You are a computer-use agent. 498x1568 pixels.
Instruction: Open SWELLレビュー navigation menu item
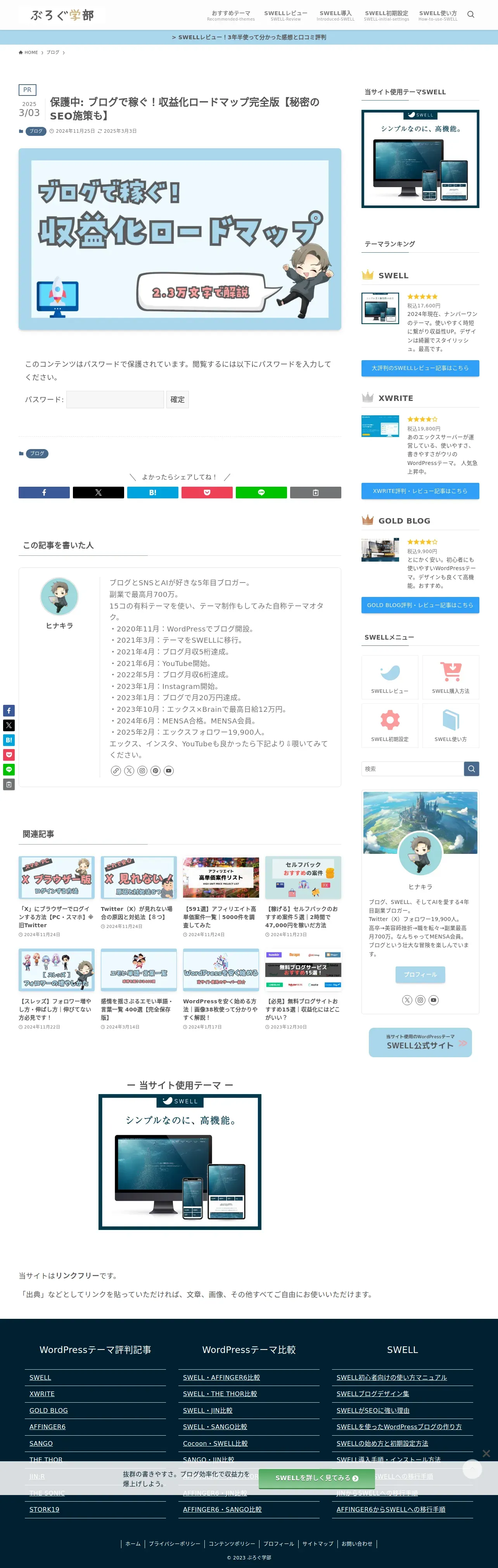(286, 15)
